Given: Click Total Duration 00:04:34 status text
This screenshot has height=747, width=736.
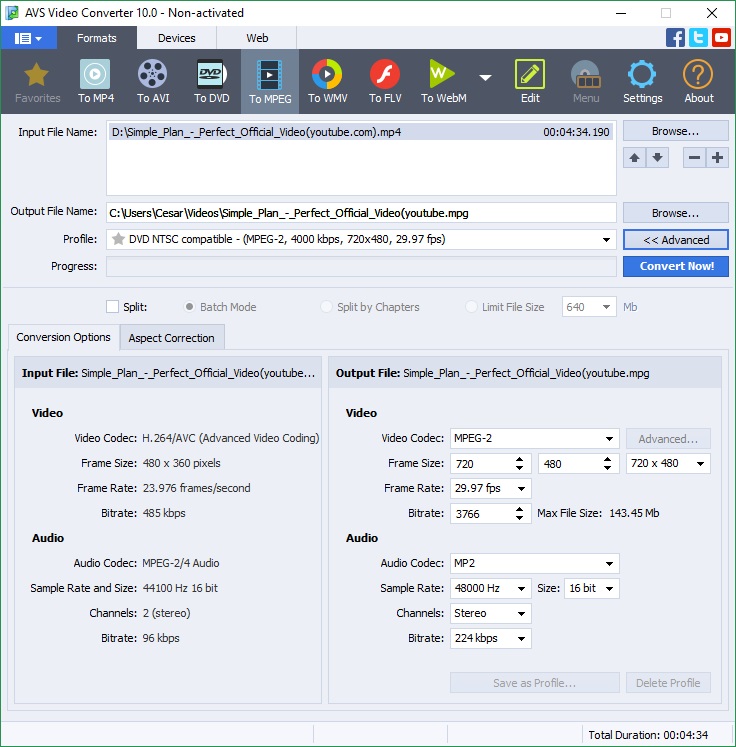Looking at the screenshot, I should 648,735.
